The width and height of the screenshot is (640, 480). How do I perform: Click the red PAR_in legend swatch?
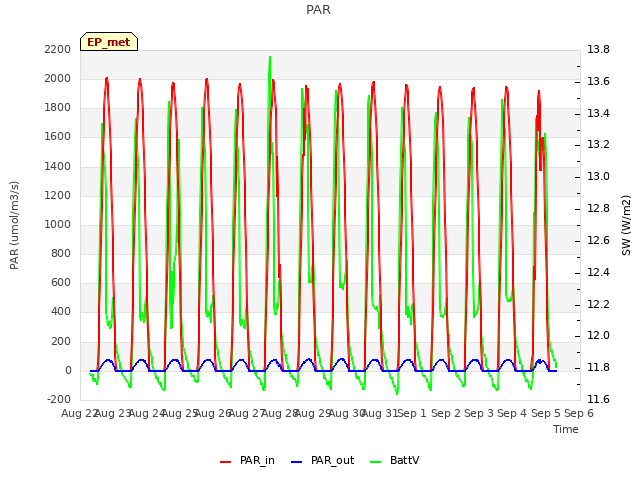point(225,462)
